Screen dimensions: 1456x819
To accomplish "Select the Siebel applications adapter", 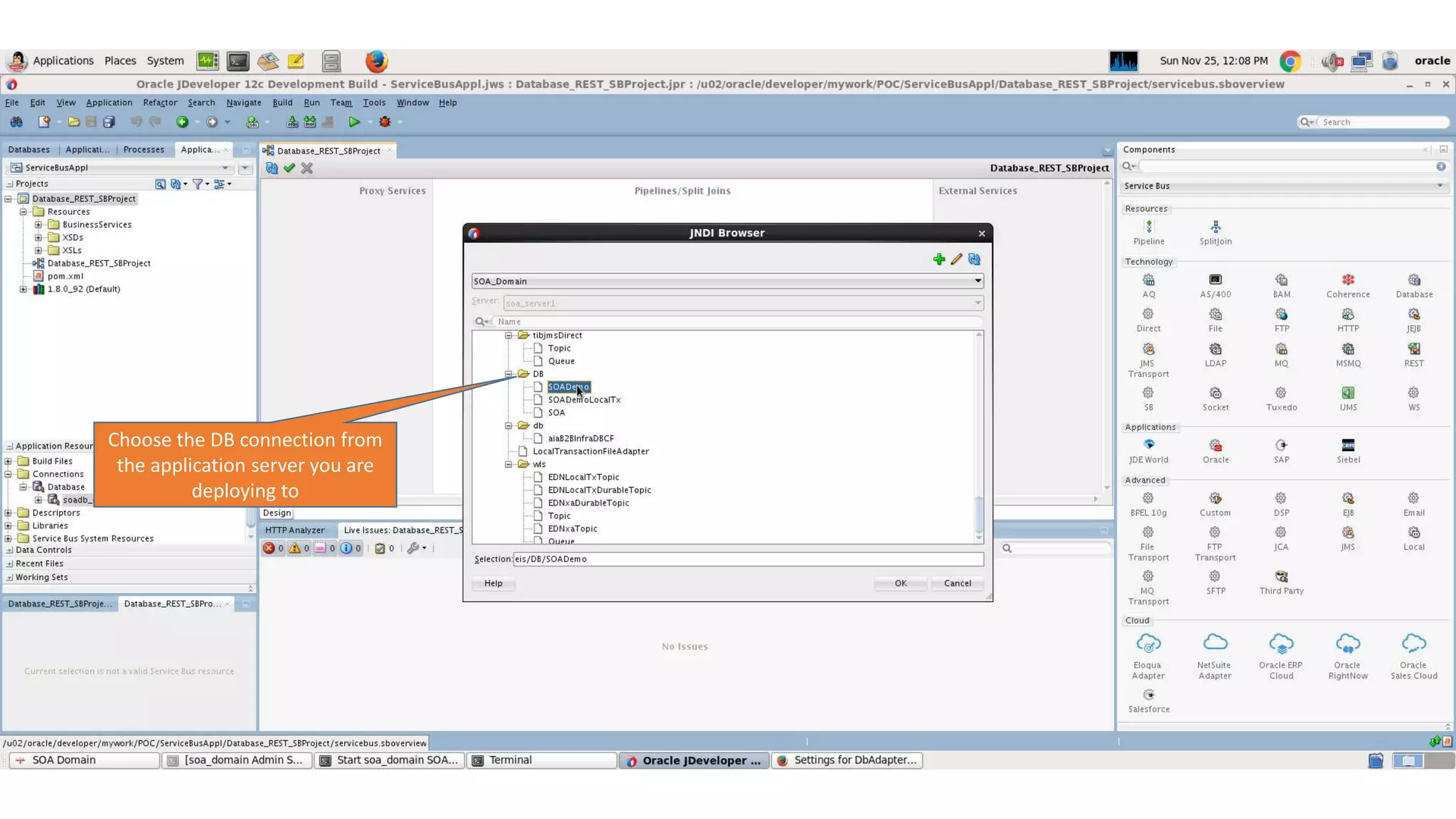I will [x=1347, y=451].
